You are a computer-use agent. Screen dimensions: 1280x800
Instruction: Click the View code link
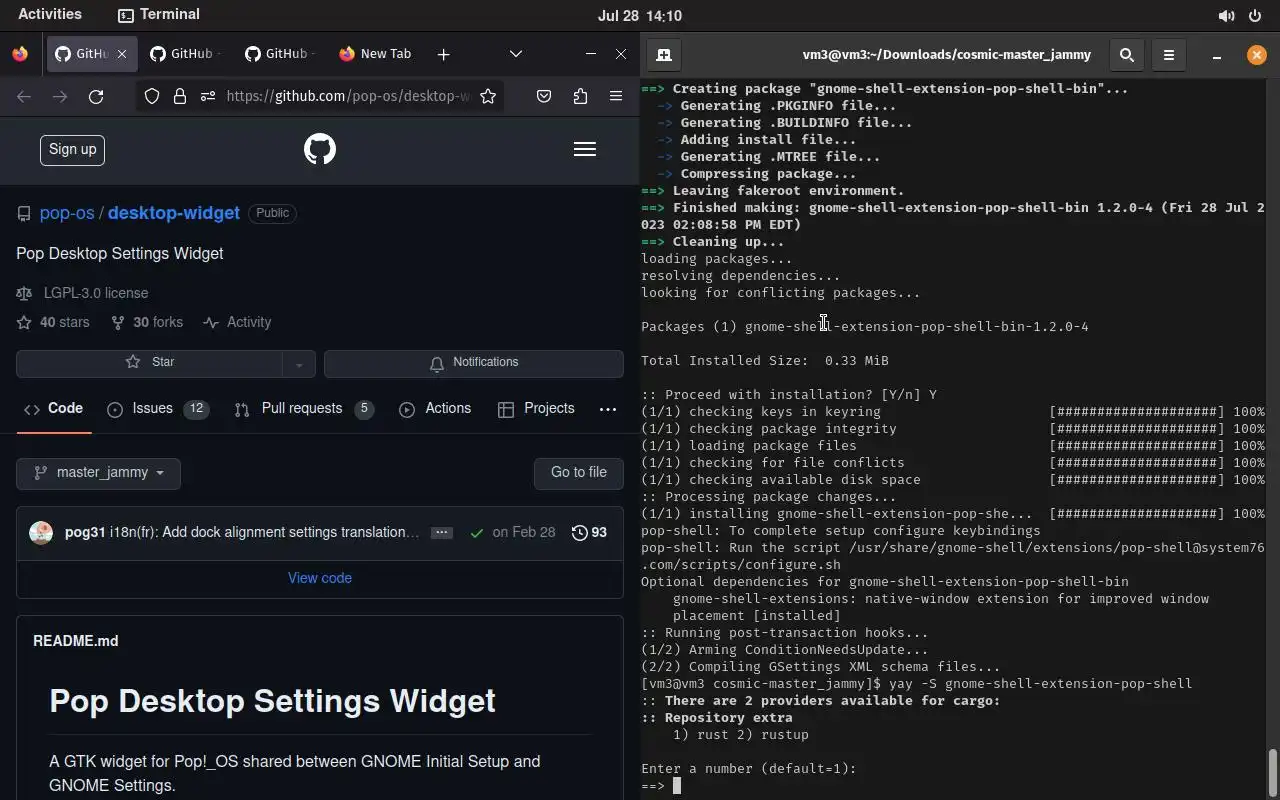tap(320, 578)
